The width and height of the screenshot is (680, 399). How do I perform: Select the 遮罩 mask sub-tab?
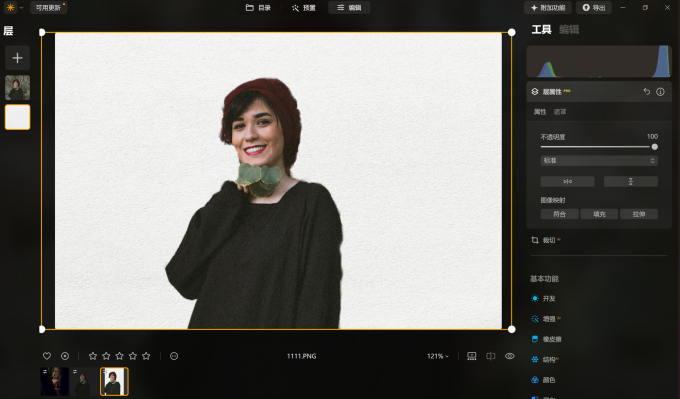(560, 112)
